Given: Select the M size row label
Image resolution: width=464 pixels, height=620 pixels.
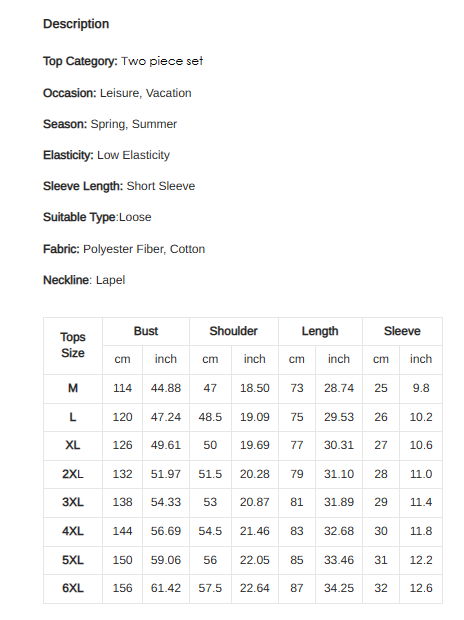Looking at the screenshot, I should pos(73,388).
